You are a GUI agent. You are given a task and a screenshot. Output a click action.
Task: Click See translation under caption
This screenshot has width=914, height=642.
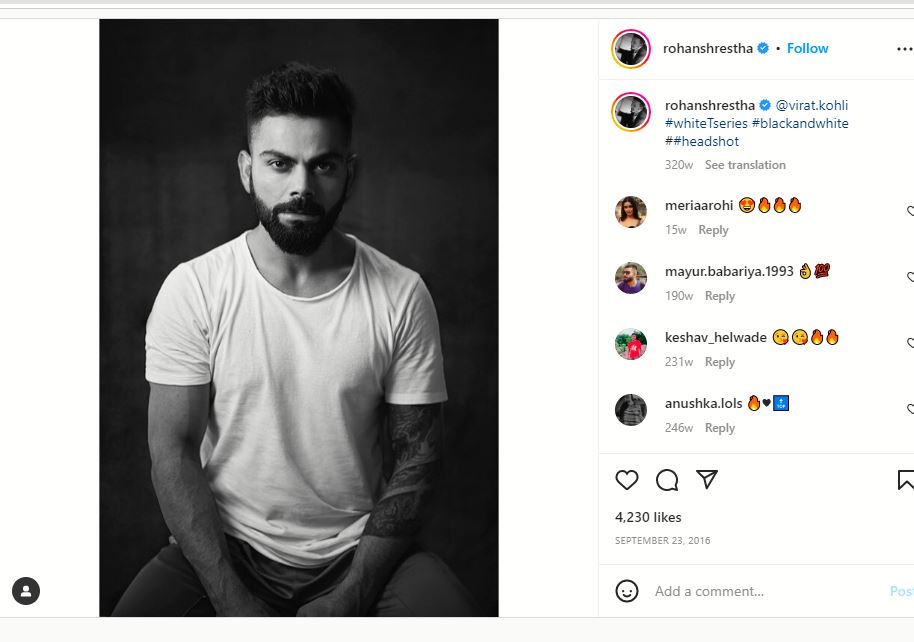pos(745,165)
